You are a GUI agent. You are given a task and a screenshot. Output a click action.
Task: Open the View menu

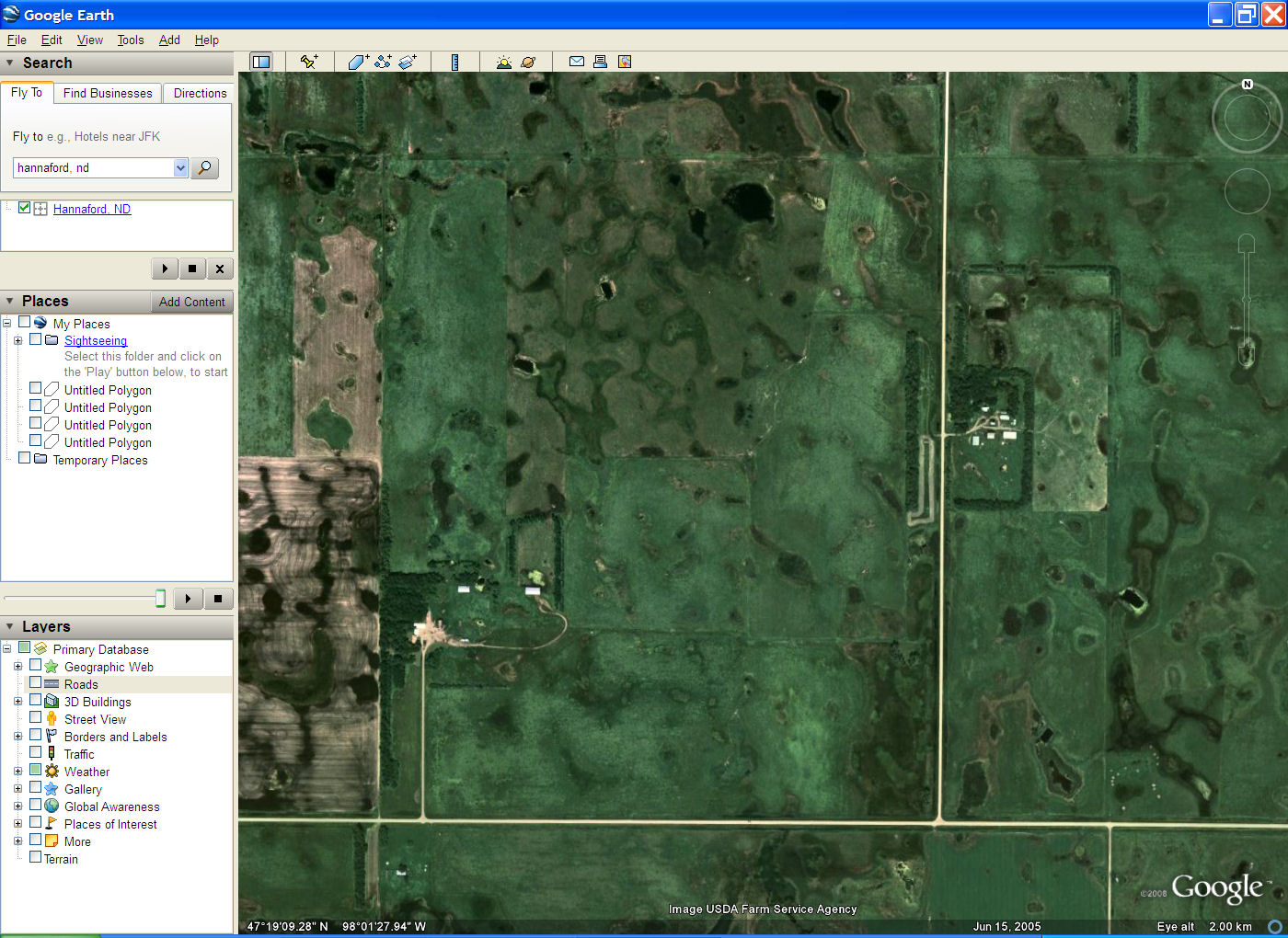tap(90, 40)
